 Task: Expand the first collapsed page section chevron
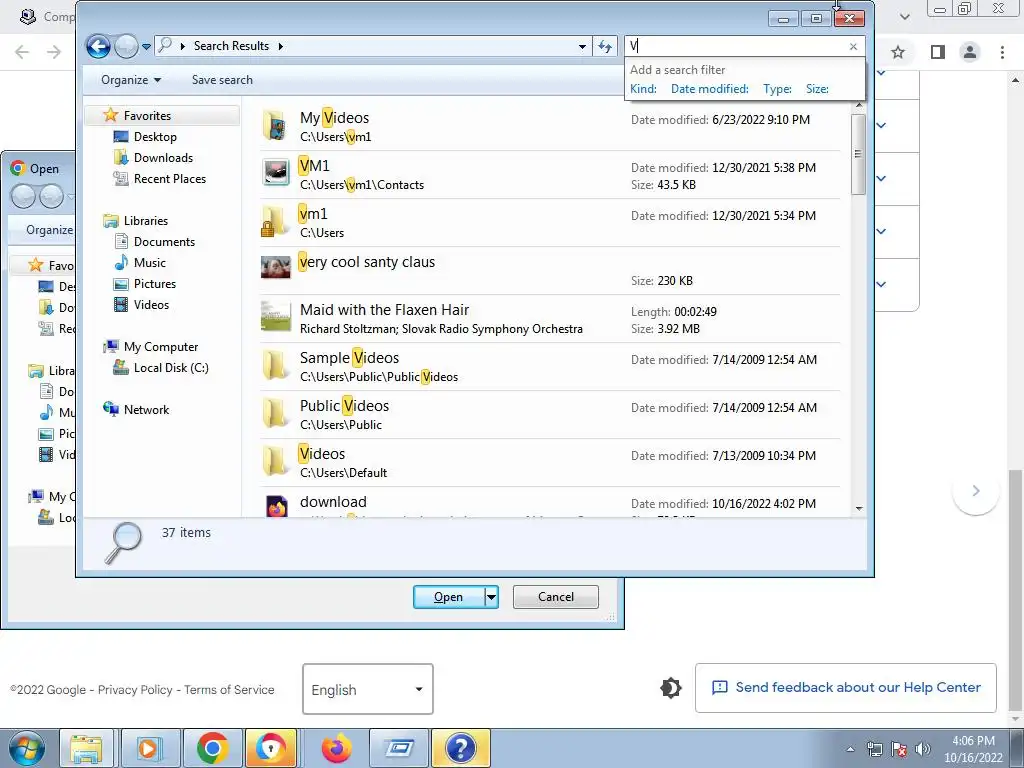[881, 72]
